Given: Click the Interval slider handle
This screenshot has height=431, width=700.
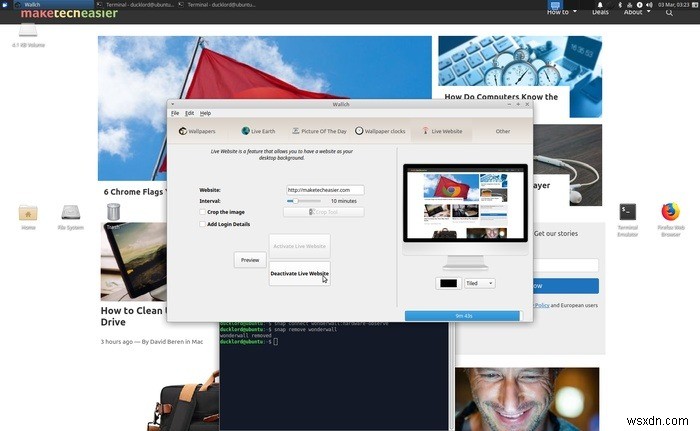Looking at the screenshot, I should pyautogui.click(x=295, y=201).
